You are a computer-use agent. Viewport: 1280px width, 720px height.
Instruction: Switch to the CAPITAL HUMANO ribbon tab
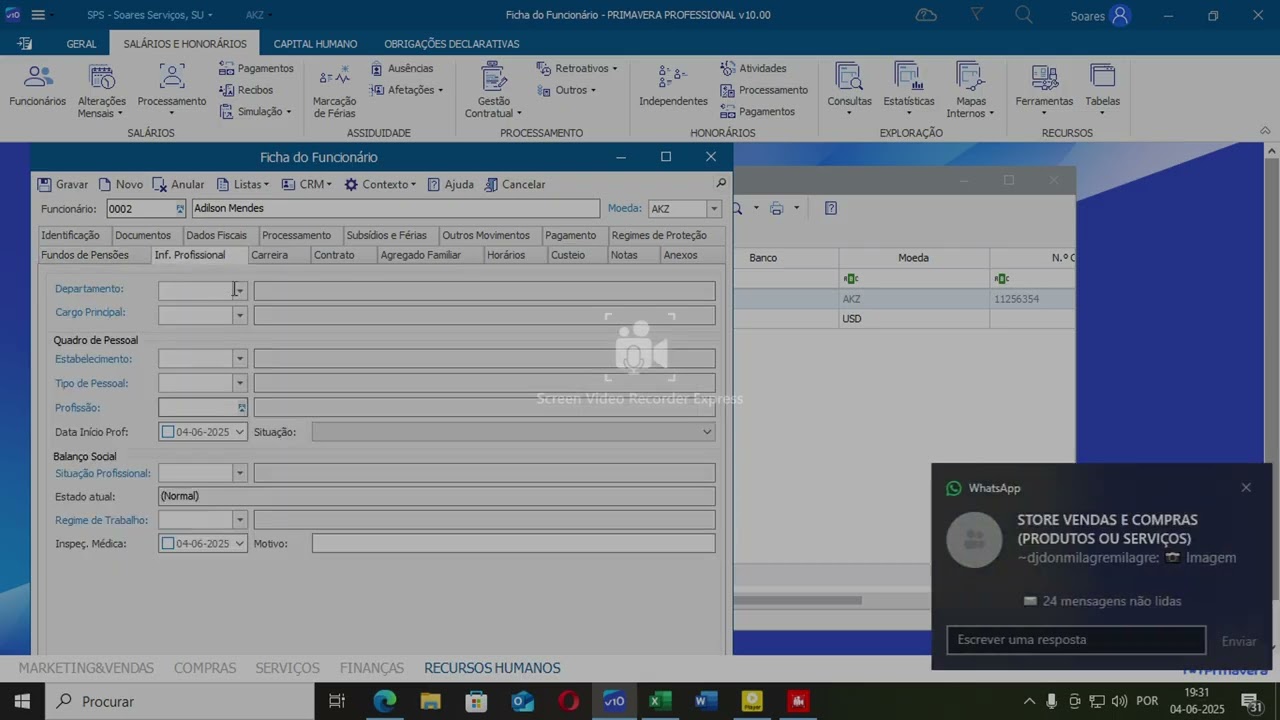click(315, 44)
